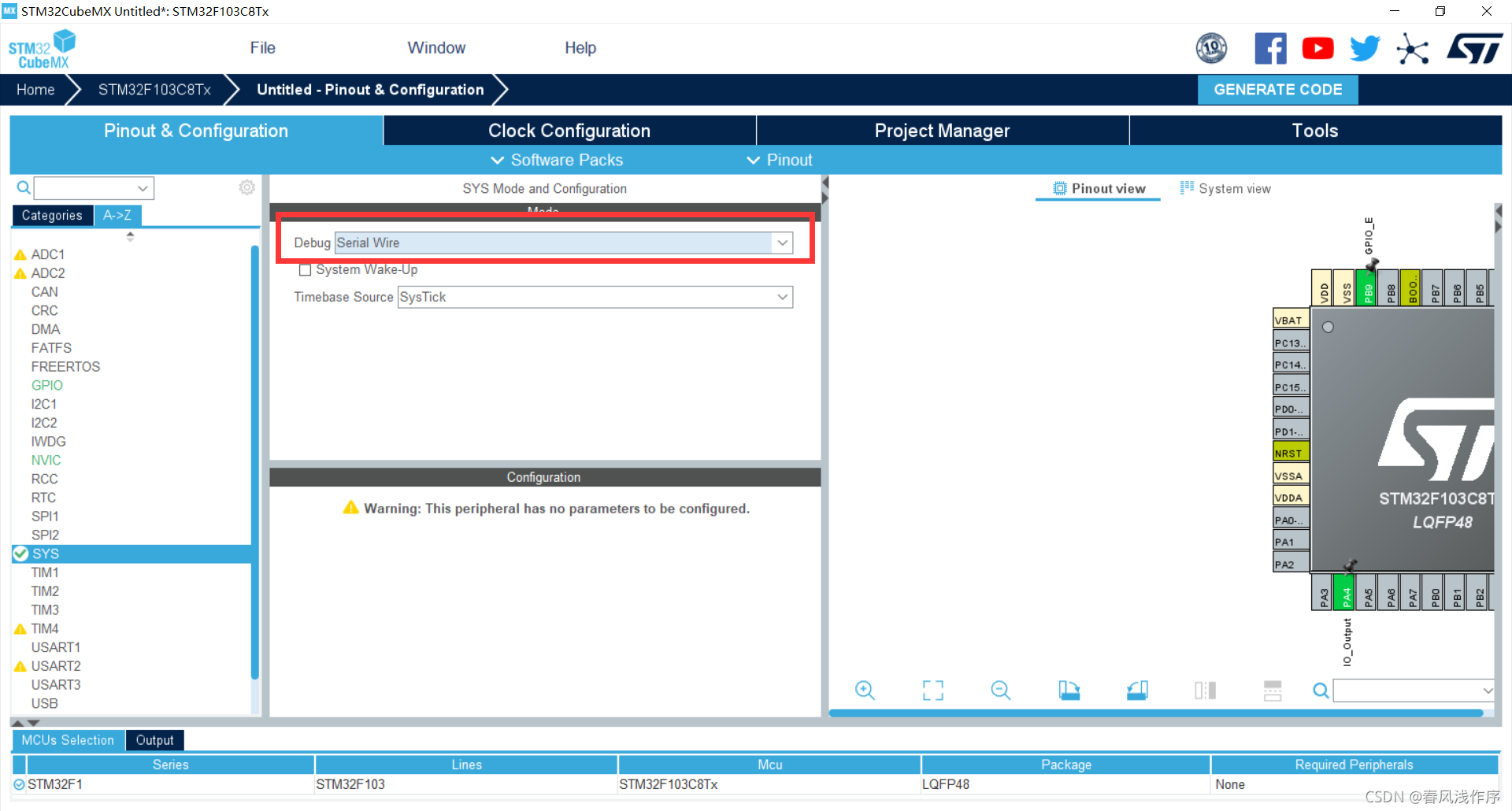Image resolution: width=1512 pixels, height=811 pixels.
Task: Select the Pinout & Configuration tab
Action: point(196,131)
